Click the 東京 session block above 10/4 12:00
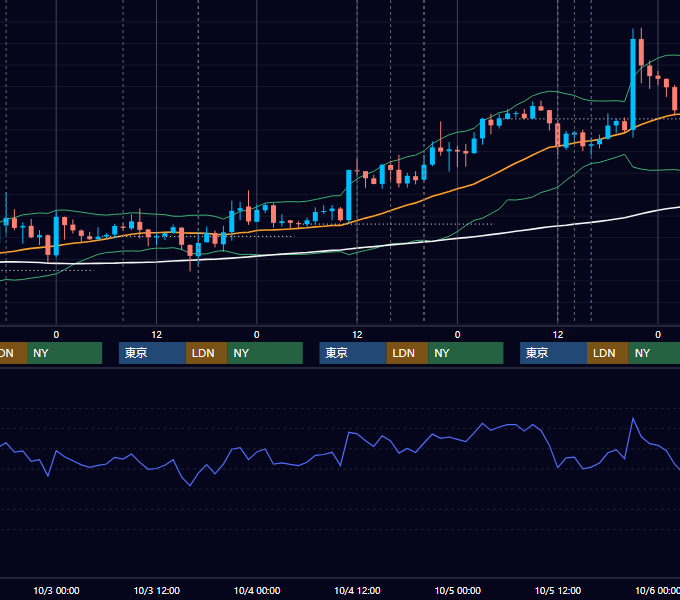The image size is (680, 600). pyautogui.click(x=353, y=353)
